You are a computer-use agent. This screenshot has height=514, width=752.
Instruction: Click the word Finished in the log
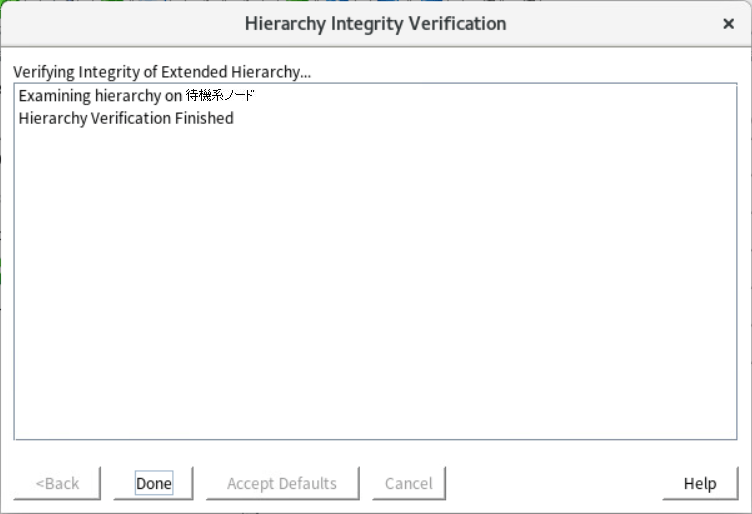[204, 118]
